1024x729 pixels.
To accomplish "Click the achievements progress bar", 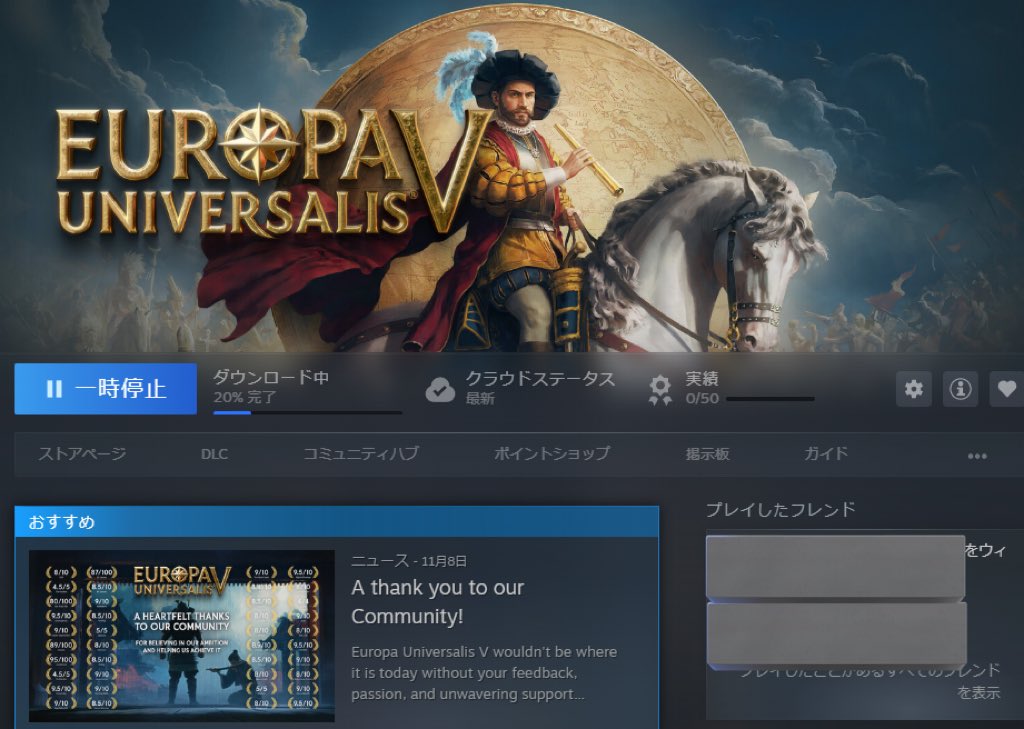I will (770, 398).
